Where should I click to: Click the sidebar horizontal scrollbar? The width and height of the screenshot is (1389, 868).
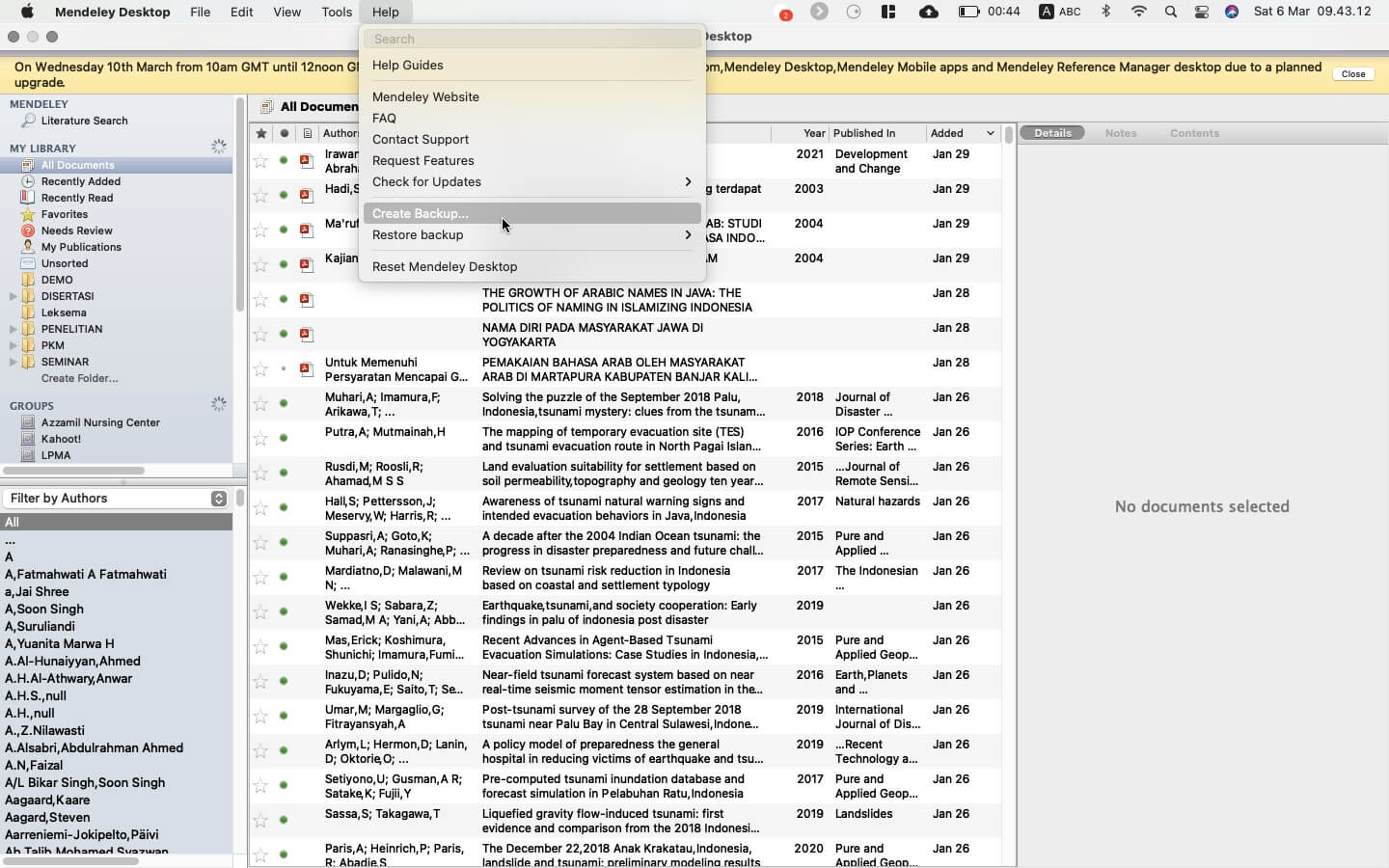coord(74,471)
